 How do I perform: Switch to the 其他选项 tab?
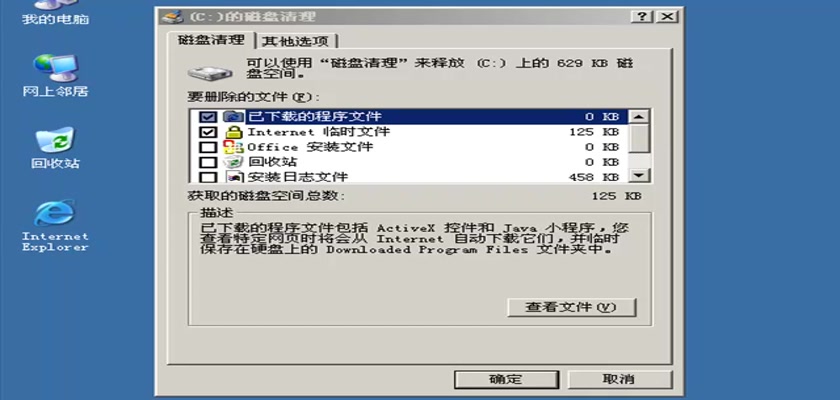296,41
